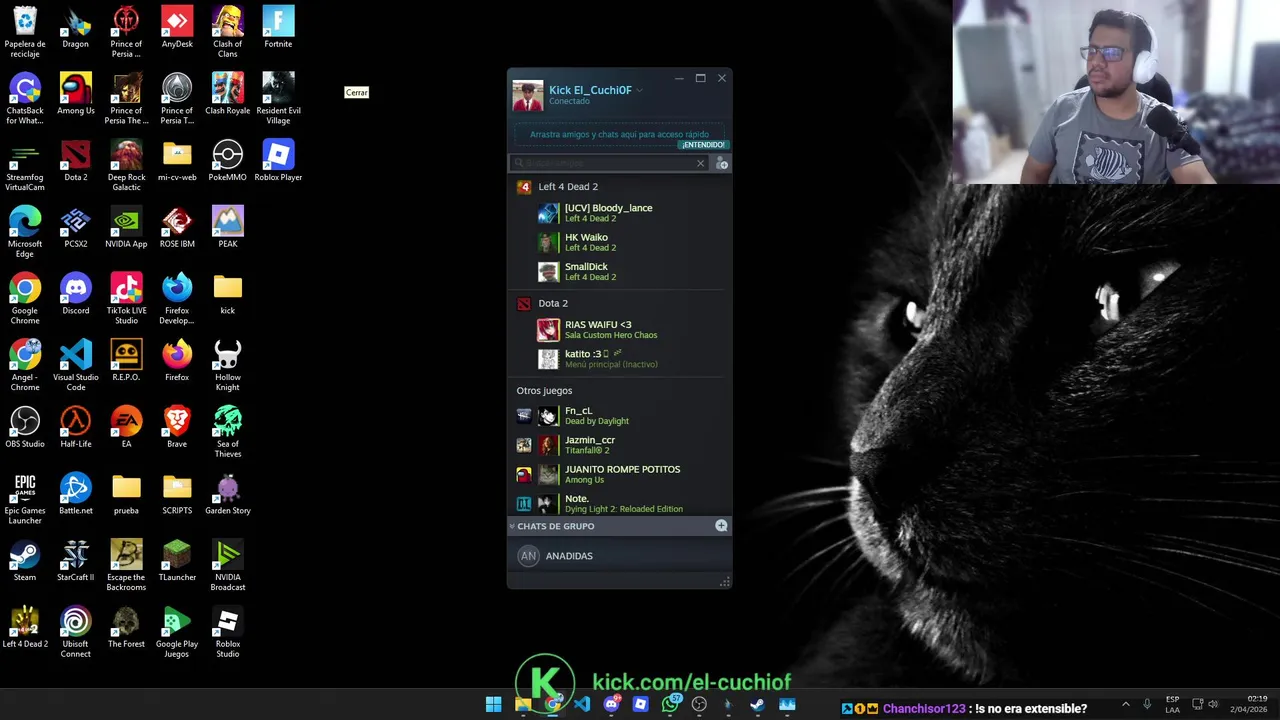Open WhatsApp from the taskbar

coord(670,705)
